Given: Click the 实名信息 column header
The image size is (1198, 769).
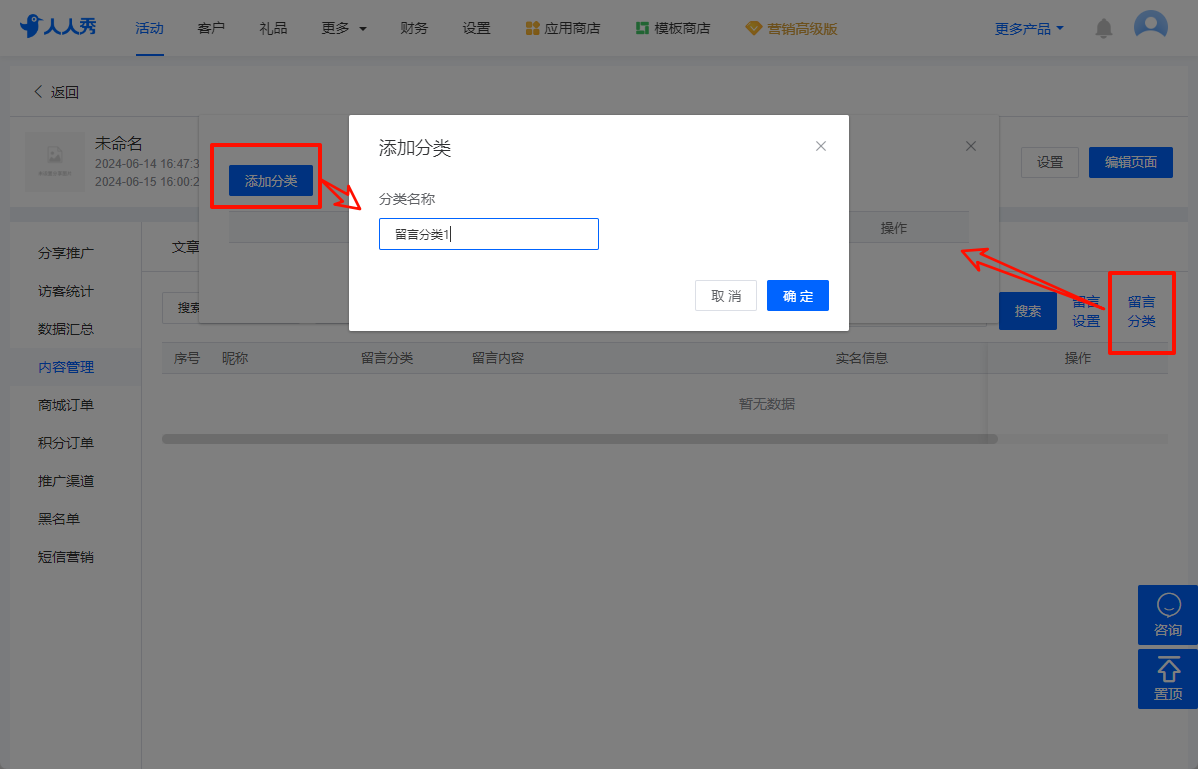Looking at the screenshot, I should click(861, 358).
